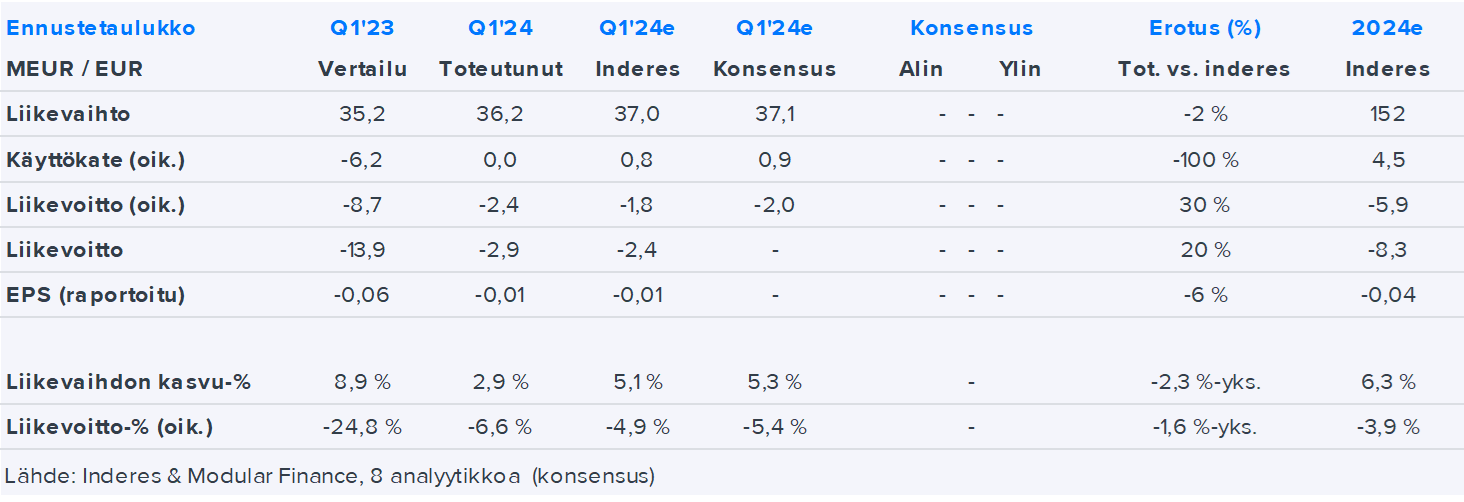Select the Liikevoitto-% (oik.) row label
This screenshot has width=1464, height=502.
click(x=110, y=427)
